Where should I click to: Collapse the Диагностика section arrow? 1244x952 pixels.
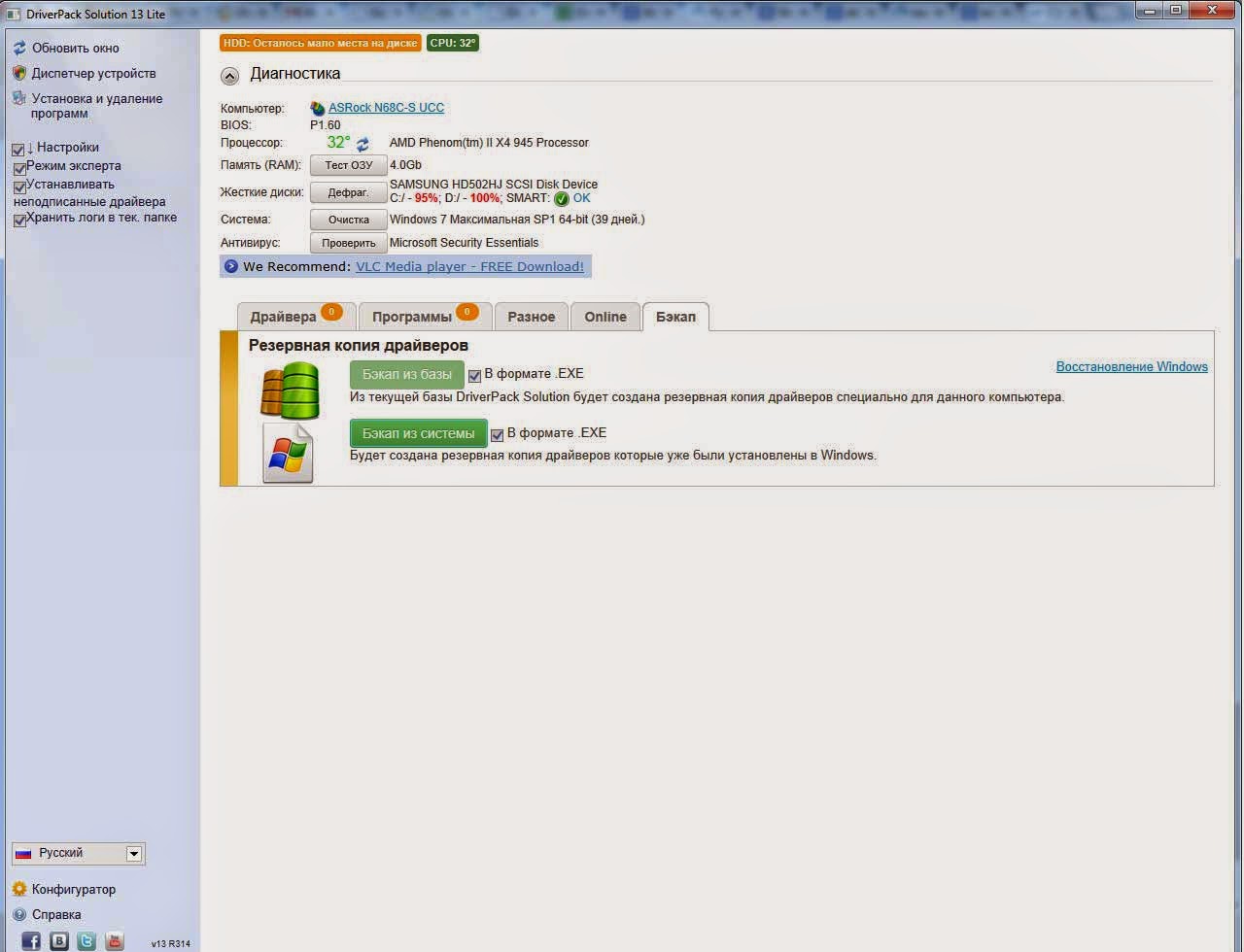229,76
